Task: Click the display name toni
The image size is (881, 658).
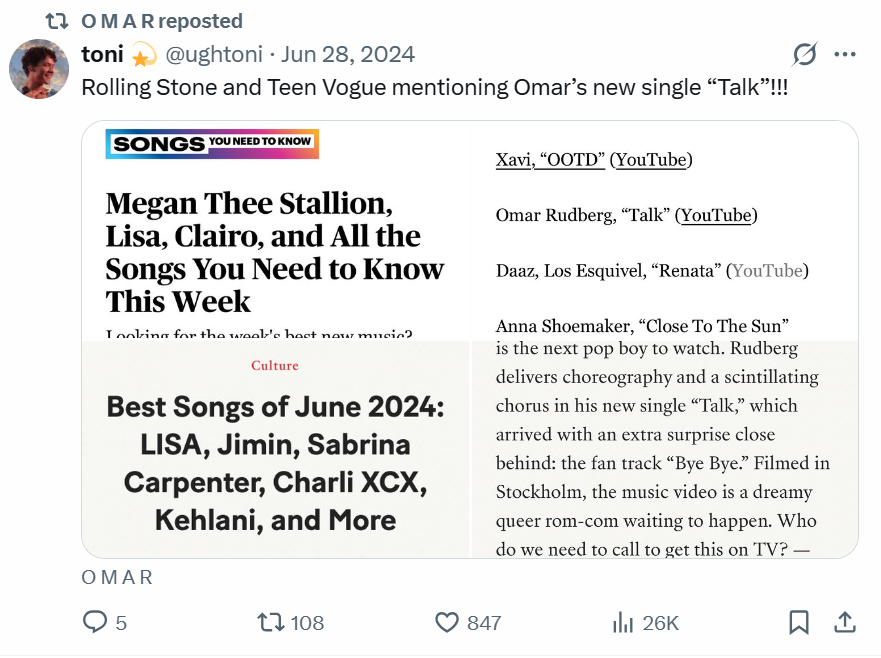Action: [102, 54]
